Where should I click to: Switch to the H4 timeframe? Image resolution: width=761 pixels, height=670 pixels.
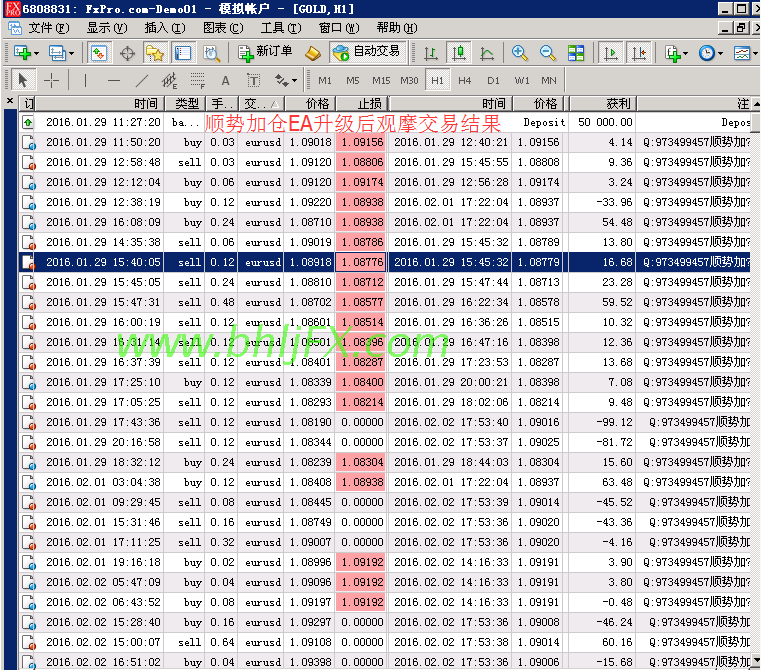[x=464, y=81]
